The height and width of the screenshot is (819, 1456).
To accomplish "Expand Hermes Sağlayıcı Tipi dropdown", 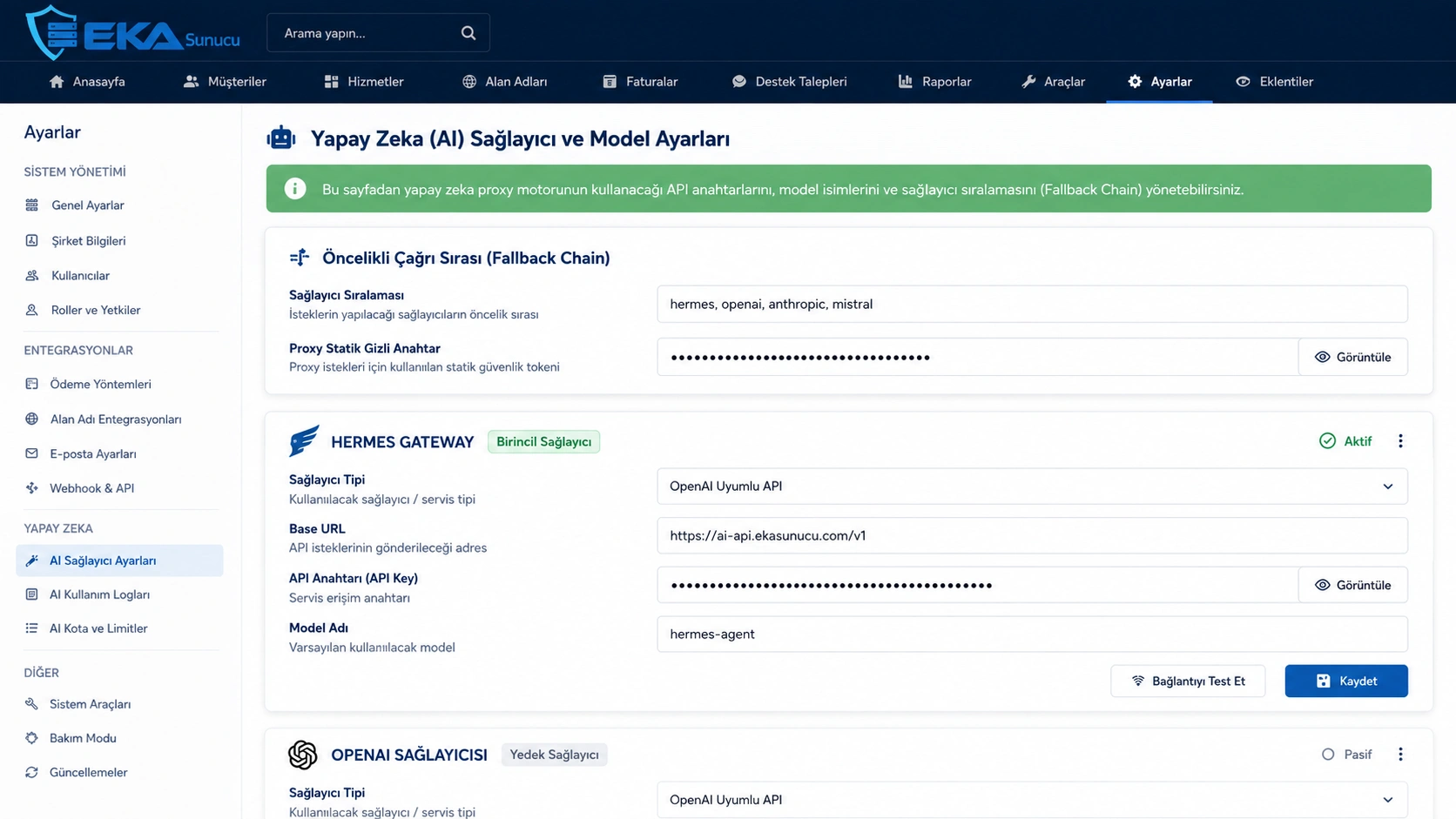I will pyautogui.click(x=1032, y=487).
